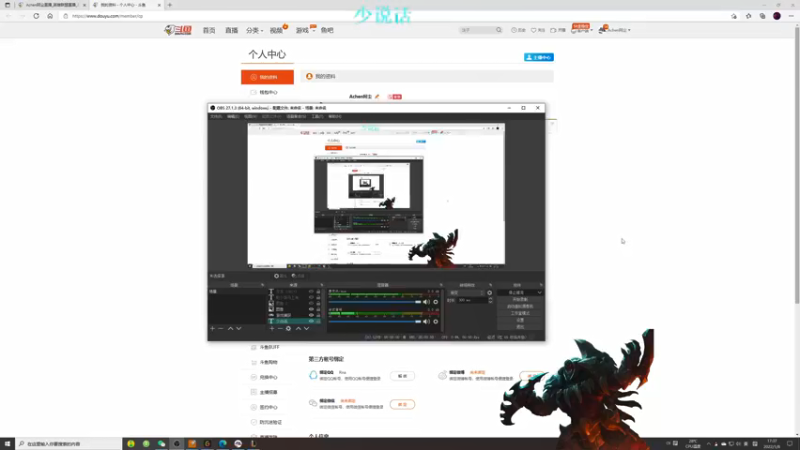Open Microsoft Edge icon in taskbar

point(222,444)
